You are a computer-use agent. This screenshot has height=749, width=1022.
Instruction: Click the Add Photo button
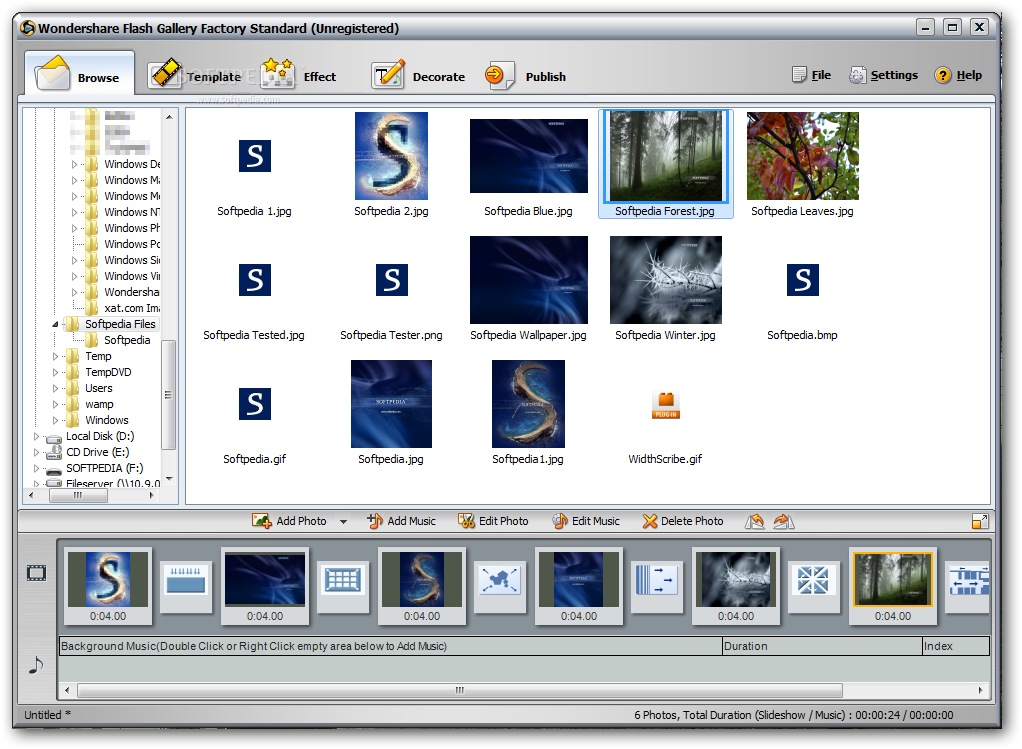289,521
